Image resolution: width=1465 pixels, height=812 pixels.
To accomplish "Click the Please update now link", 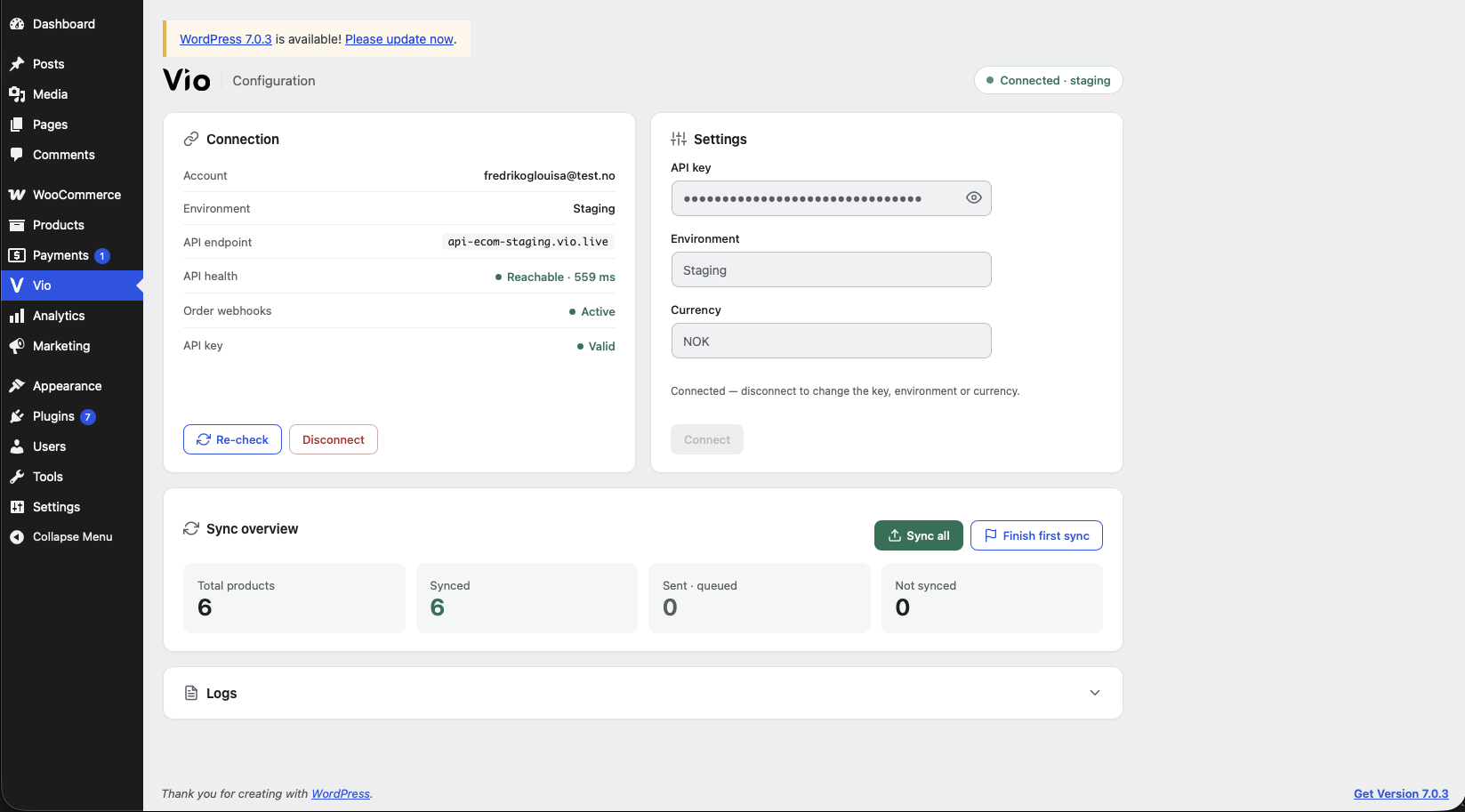I will [x=399, y=39].
